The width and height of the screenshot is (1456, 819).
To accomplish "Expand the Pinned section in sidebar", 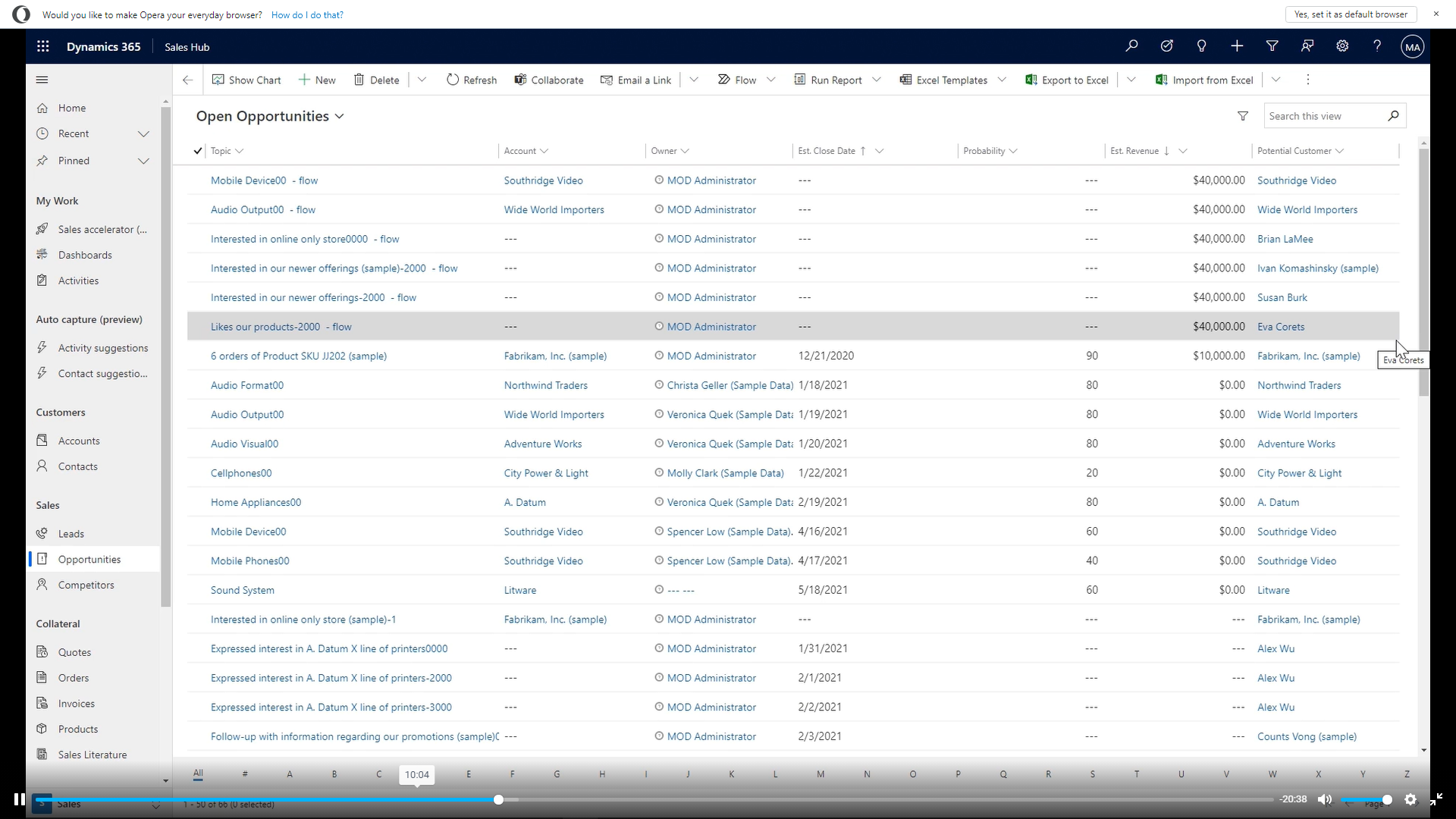I will tap(143, 161).
